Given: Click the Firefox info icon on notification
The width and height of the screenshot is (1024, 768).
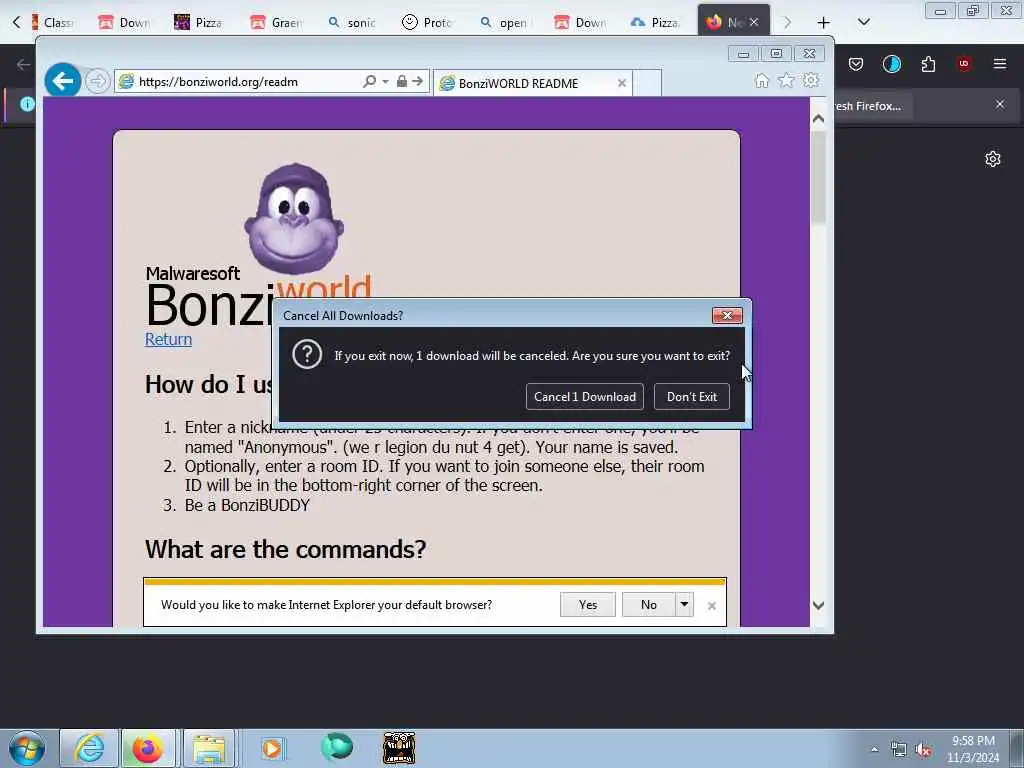Looking at the screenshot, I should click(x=27, y=104).
